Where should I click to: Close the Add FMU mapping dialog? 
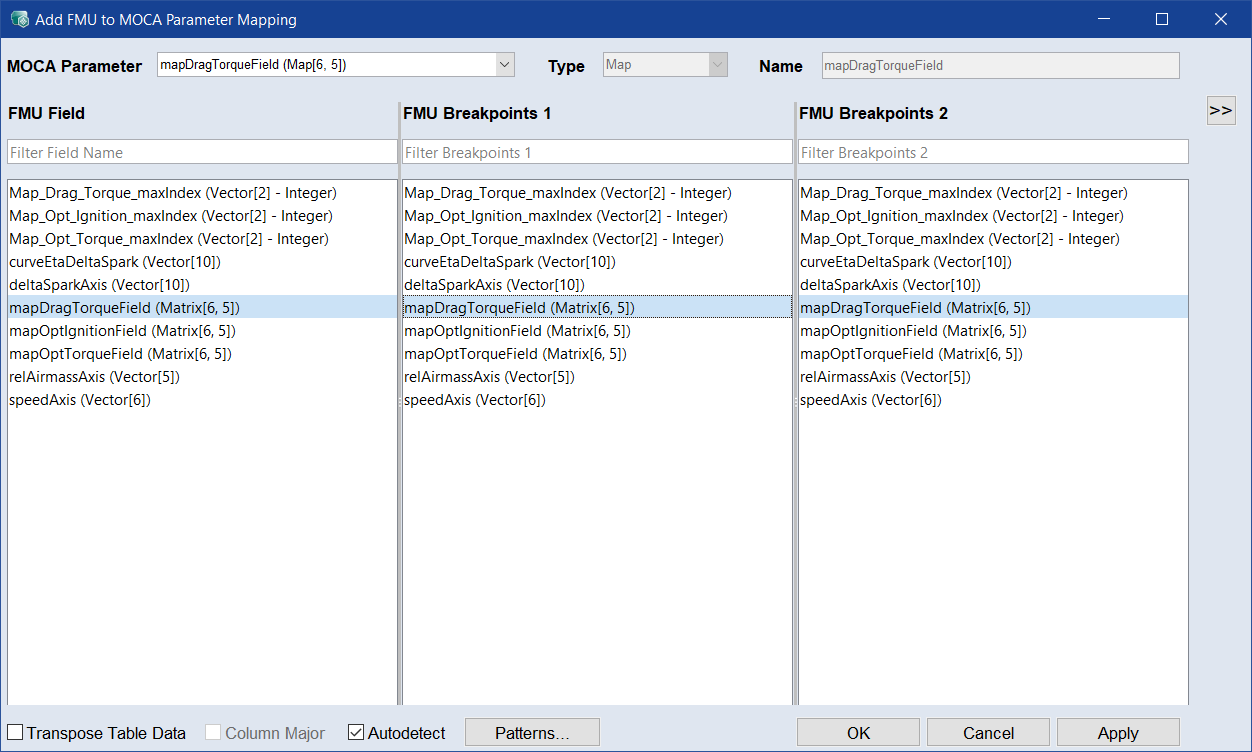tap(1221, 19)
